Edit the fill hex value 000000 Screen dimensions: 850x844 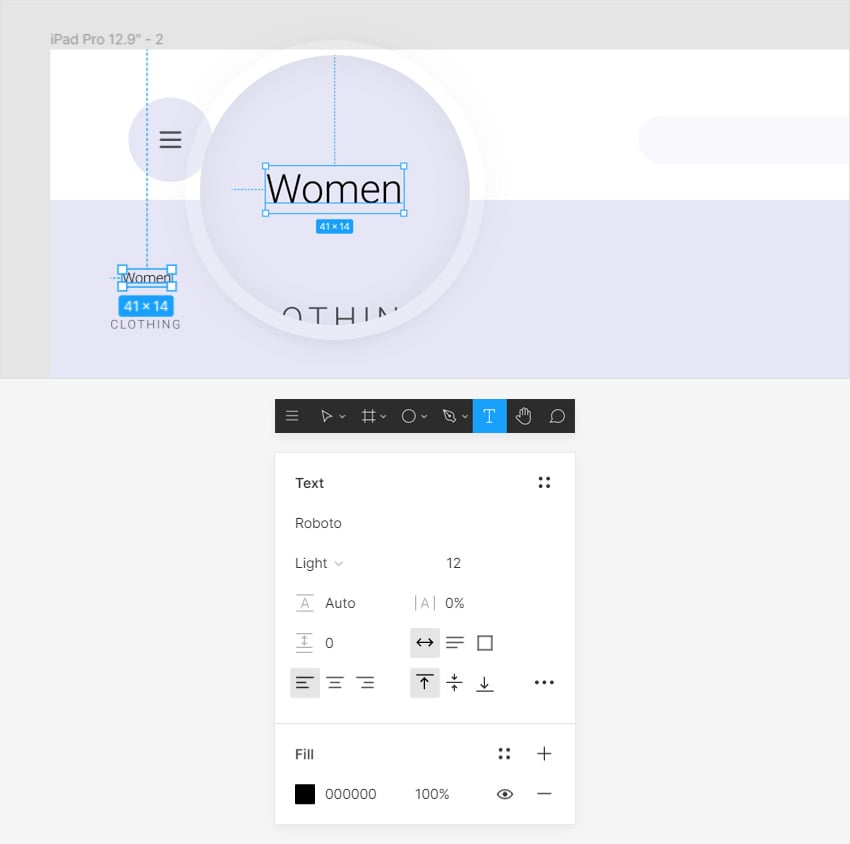point(351,794)
